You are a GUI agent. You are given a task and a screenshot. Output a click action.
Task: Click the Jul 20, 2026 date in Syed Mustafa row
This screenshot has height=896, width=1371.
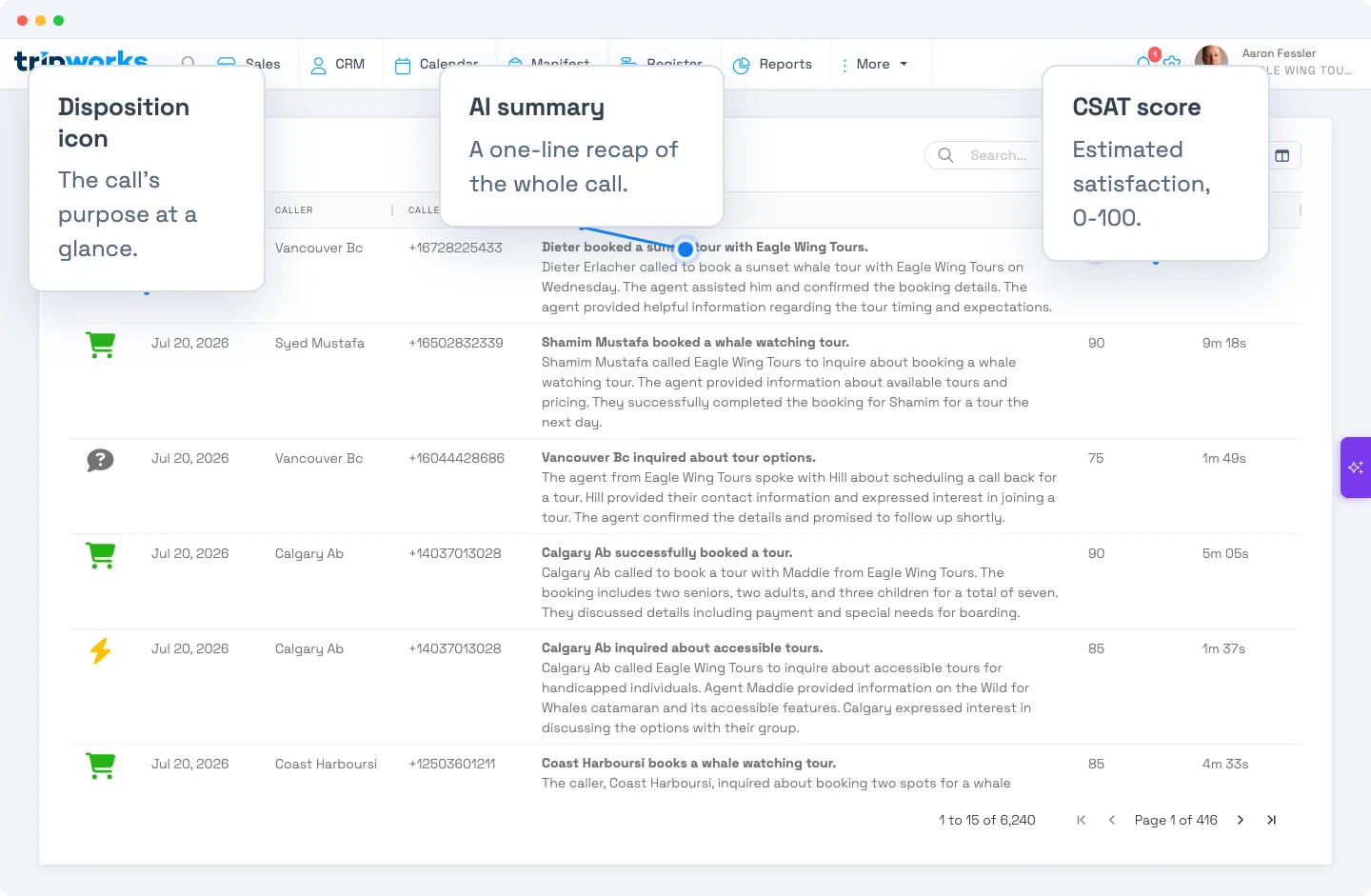190,343
